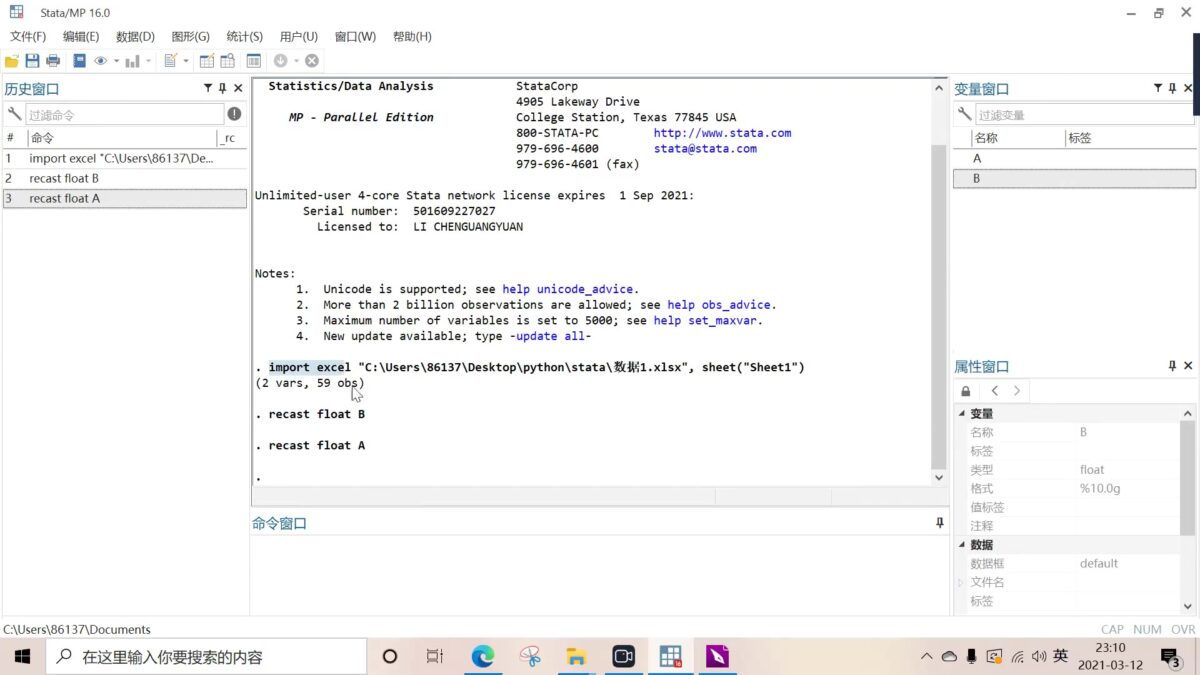Open the Do-file Editor toolbar icon

point(170,61)
